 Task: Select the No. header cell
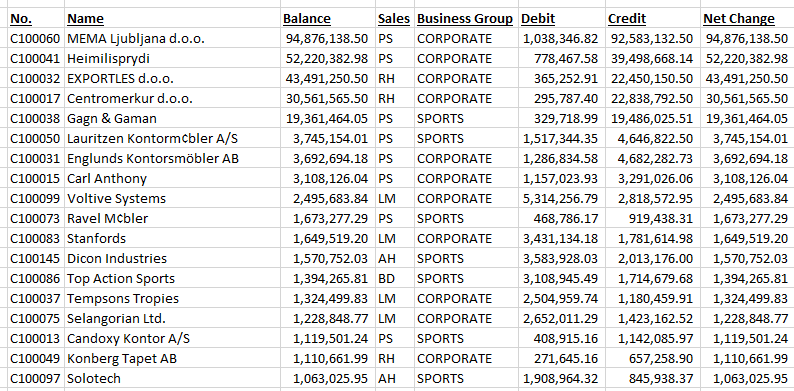pyautogui.click(x=36, y=19)
